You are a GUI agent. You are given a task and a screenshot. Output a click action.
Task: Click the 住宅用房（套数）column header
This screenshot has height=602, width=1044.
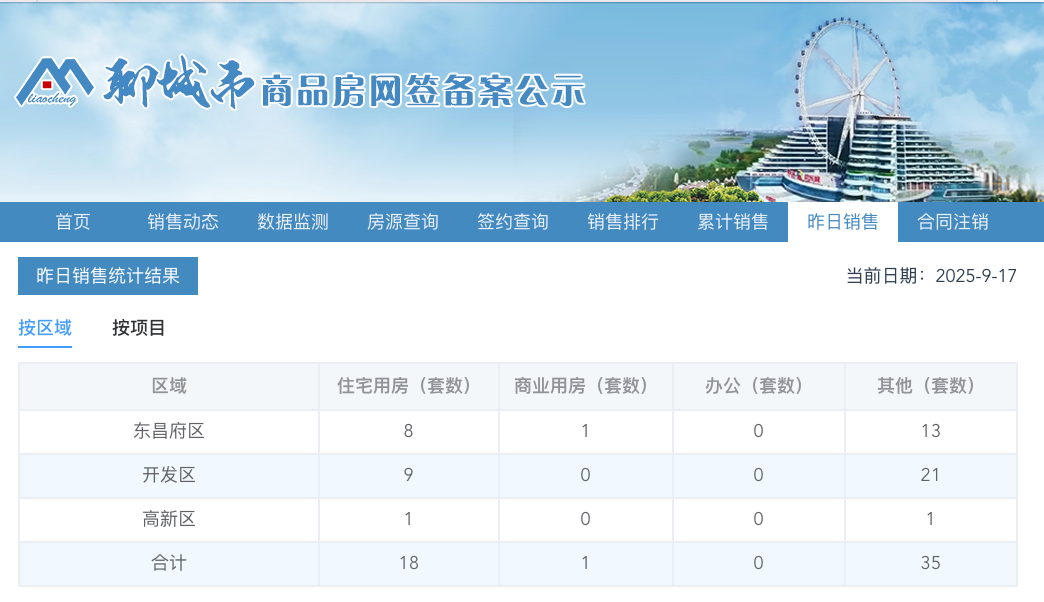408,386
